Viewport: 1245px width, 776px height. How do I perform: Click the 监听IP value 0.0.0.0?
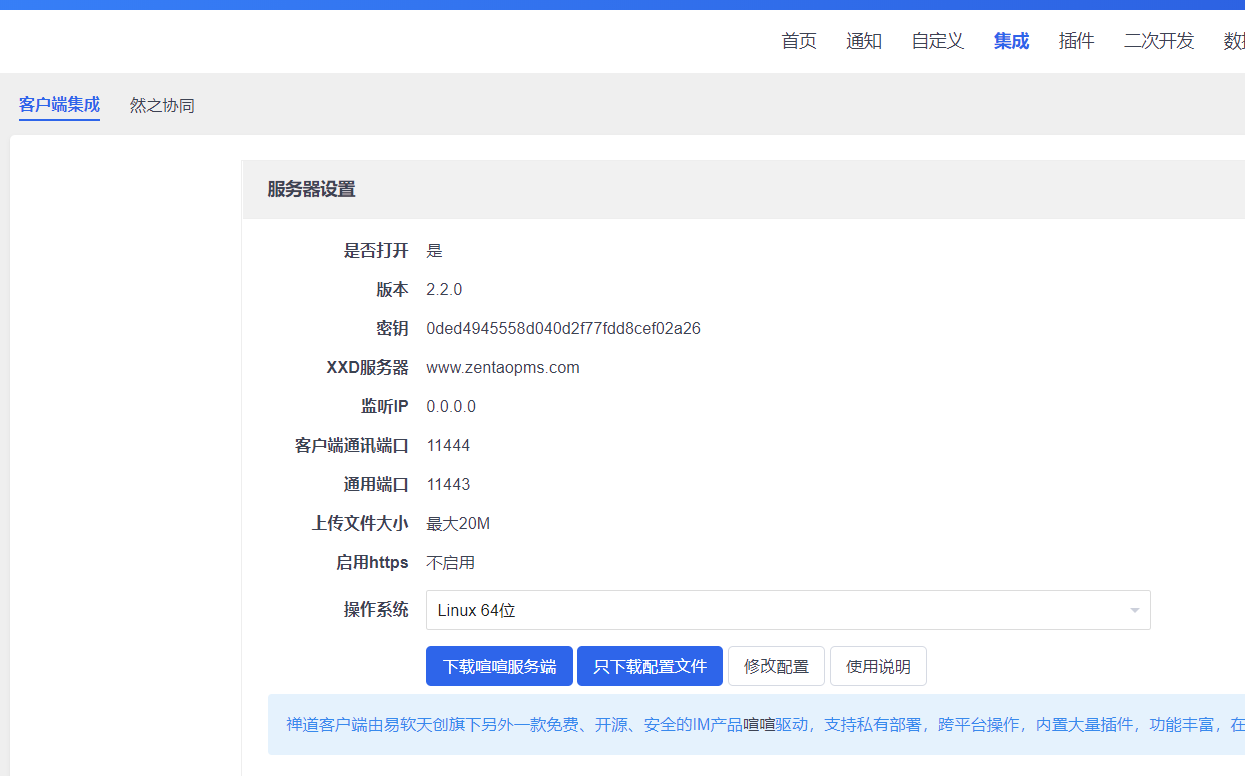(450, 407)
